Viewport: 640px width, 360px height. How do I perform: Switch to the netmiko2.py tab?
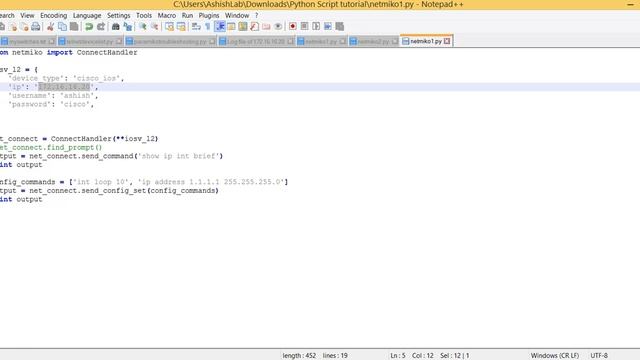point(373,42)
